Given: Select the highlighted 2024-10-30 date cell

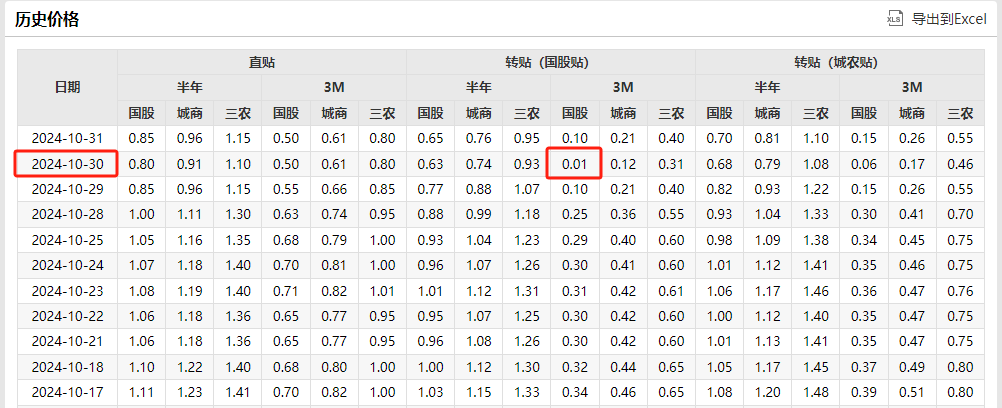Looking at the screenshot, I should pyautogui.click(x=67, y=164).
